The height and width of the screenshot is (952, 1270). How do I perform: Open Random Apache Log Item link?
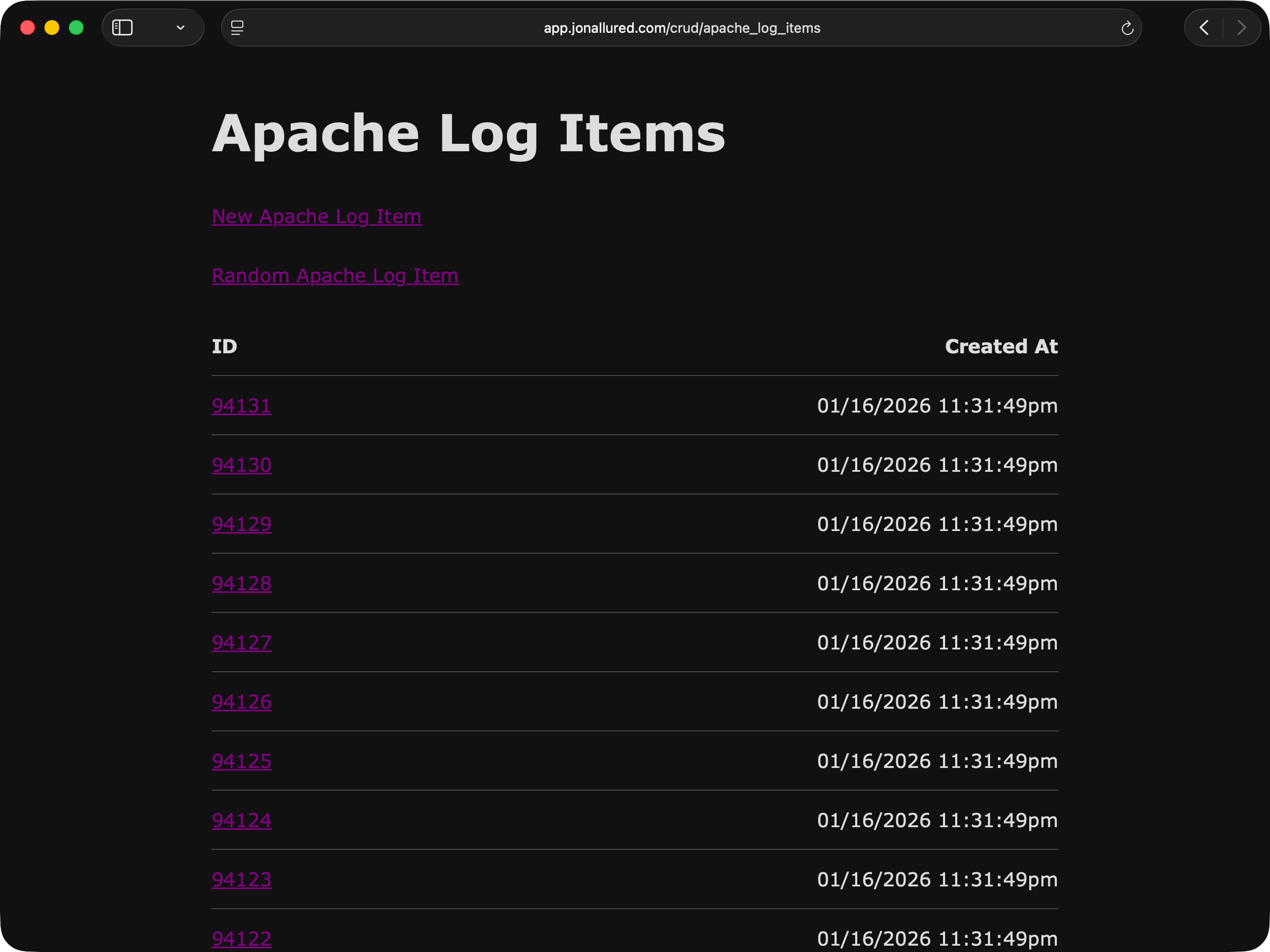335,276
